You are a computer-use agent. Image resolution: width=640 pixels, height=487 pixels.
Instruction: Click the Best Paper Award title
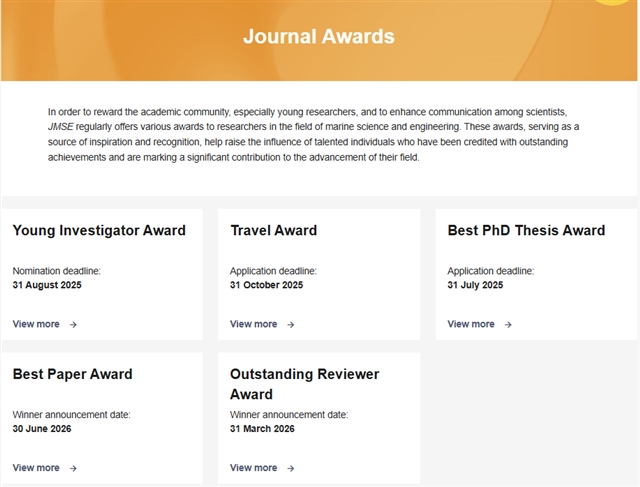[72, 374]
